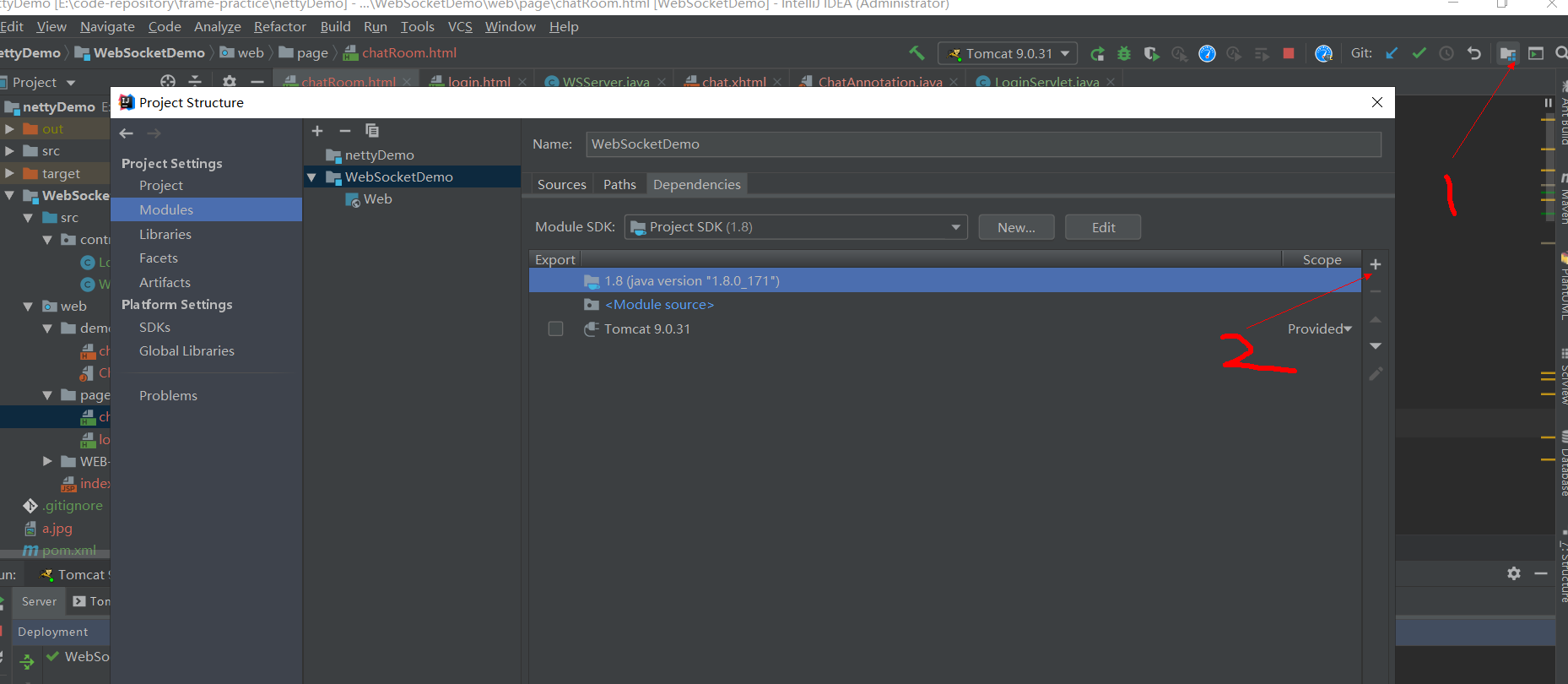Change Provided scope dropdown for Tomcat
Screen dimensions: 1568x684
[1320, 329]
